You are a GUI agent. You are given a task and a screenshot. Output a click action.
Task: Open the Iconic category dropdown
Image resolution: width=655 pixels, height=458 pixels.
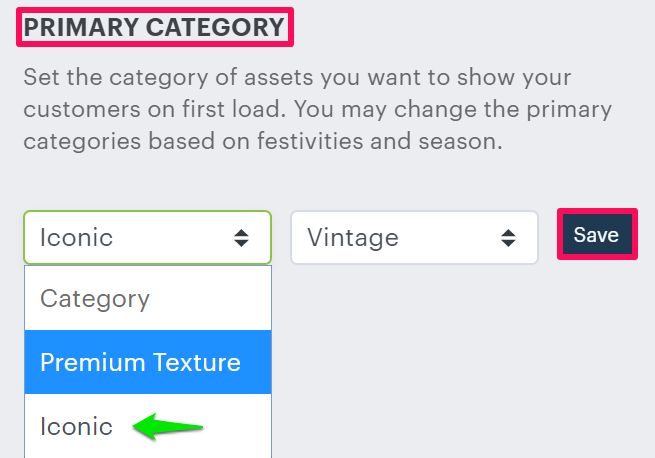point(147,237)
